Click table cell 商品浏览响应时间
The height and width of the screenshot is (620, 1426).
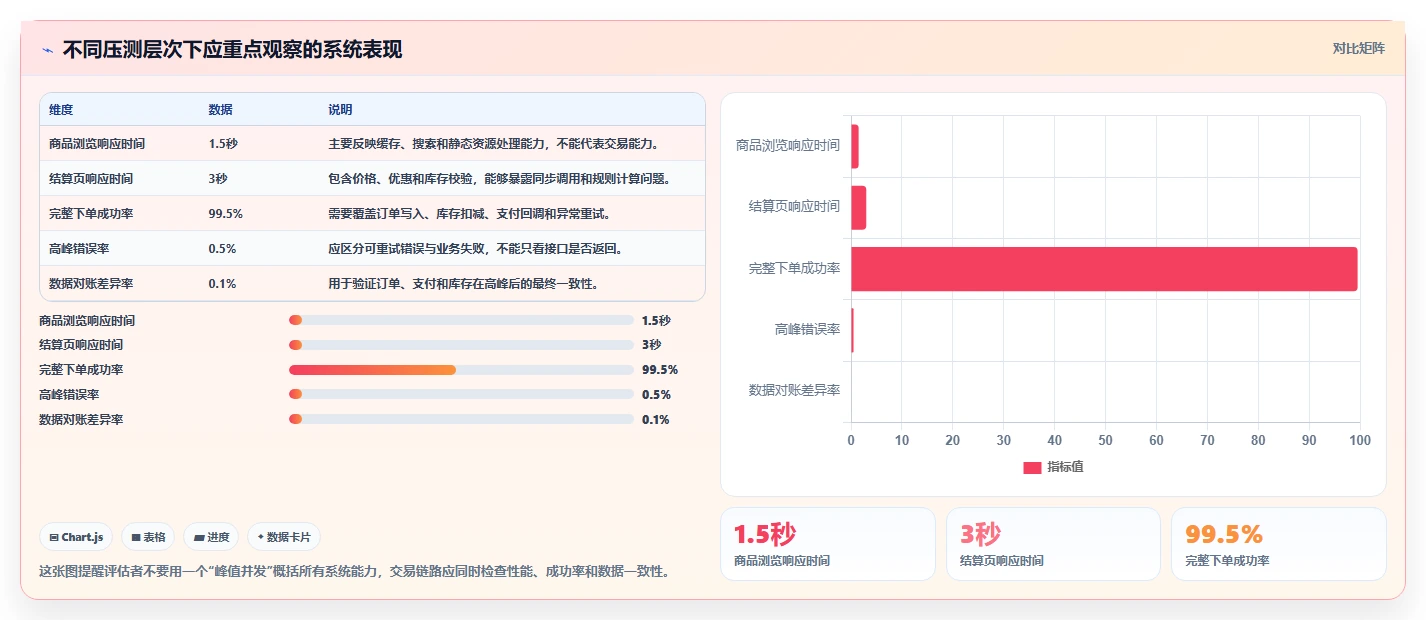coord(97,144)
